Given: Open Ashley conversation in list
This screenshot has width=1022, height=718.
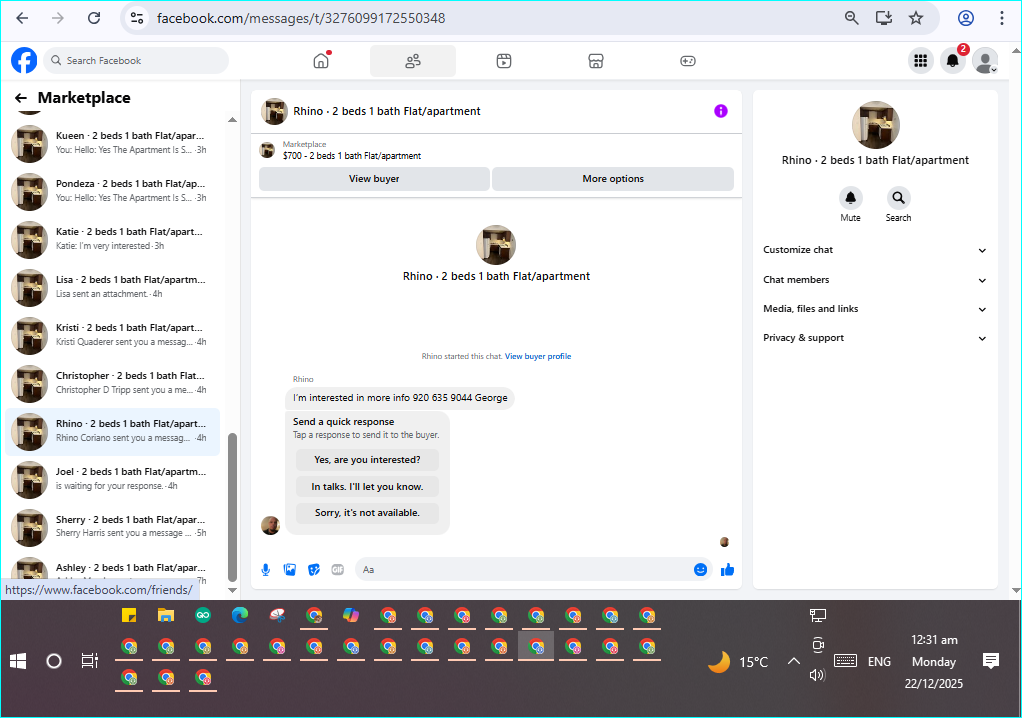Looking at the screenshot, I should [x=112, y=569].
